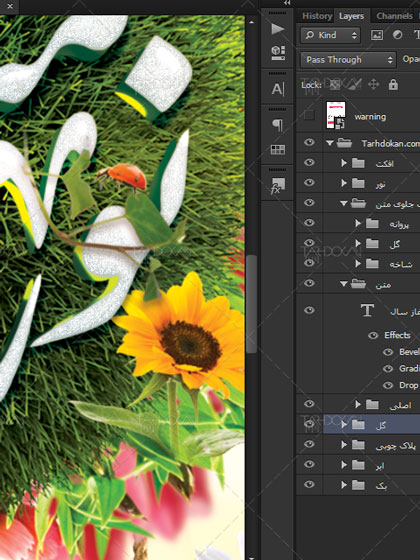Open the Actions panel play icon

point(278,29)
